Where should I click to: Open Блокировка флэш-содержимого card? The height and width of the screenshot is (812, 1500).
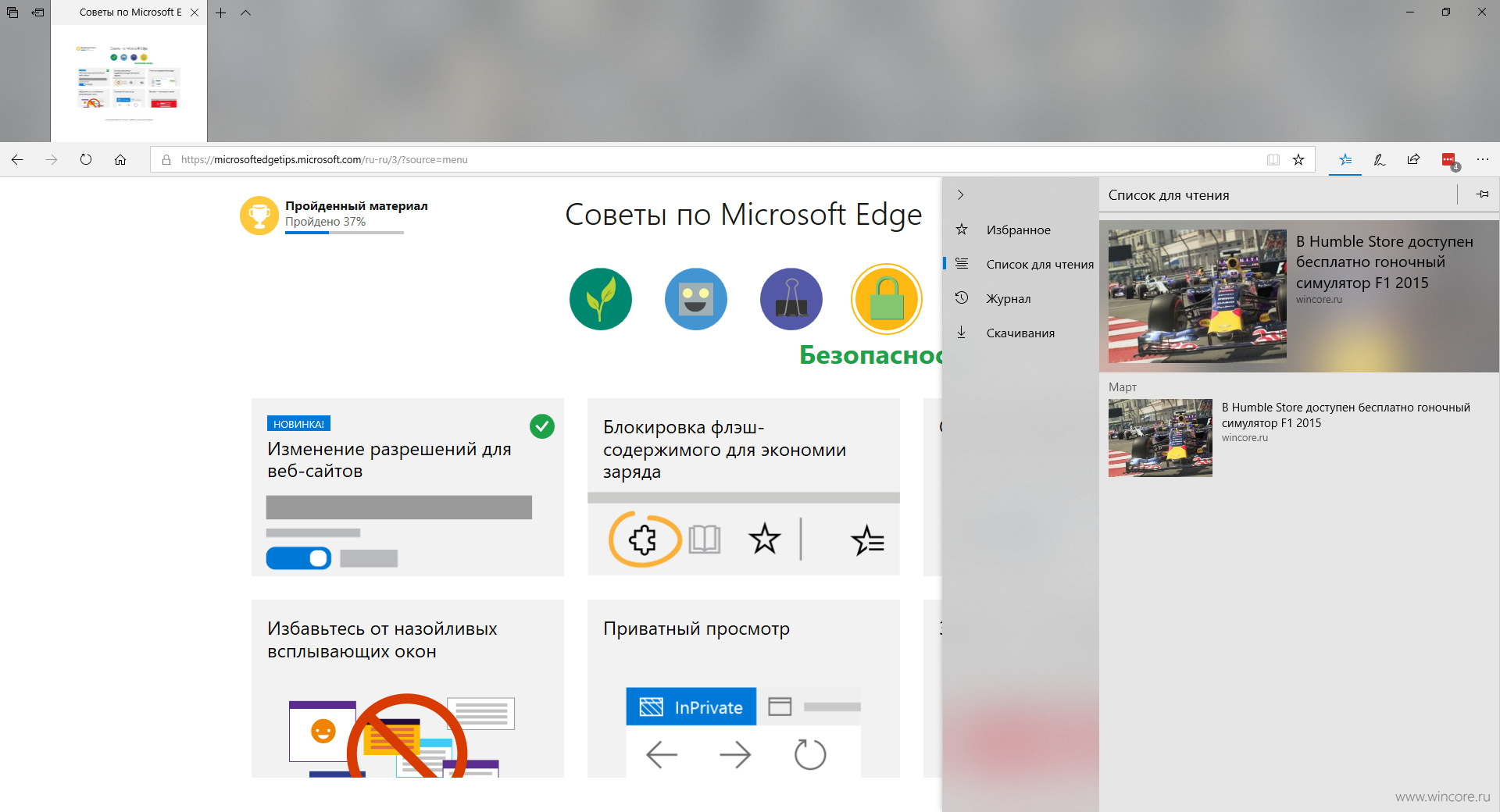743,487
